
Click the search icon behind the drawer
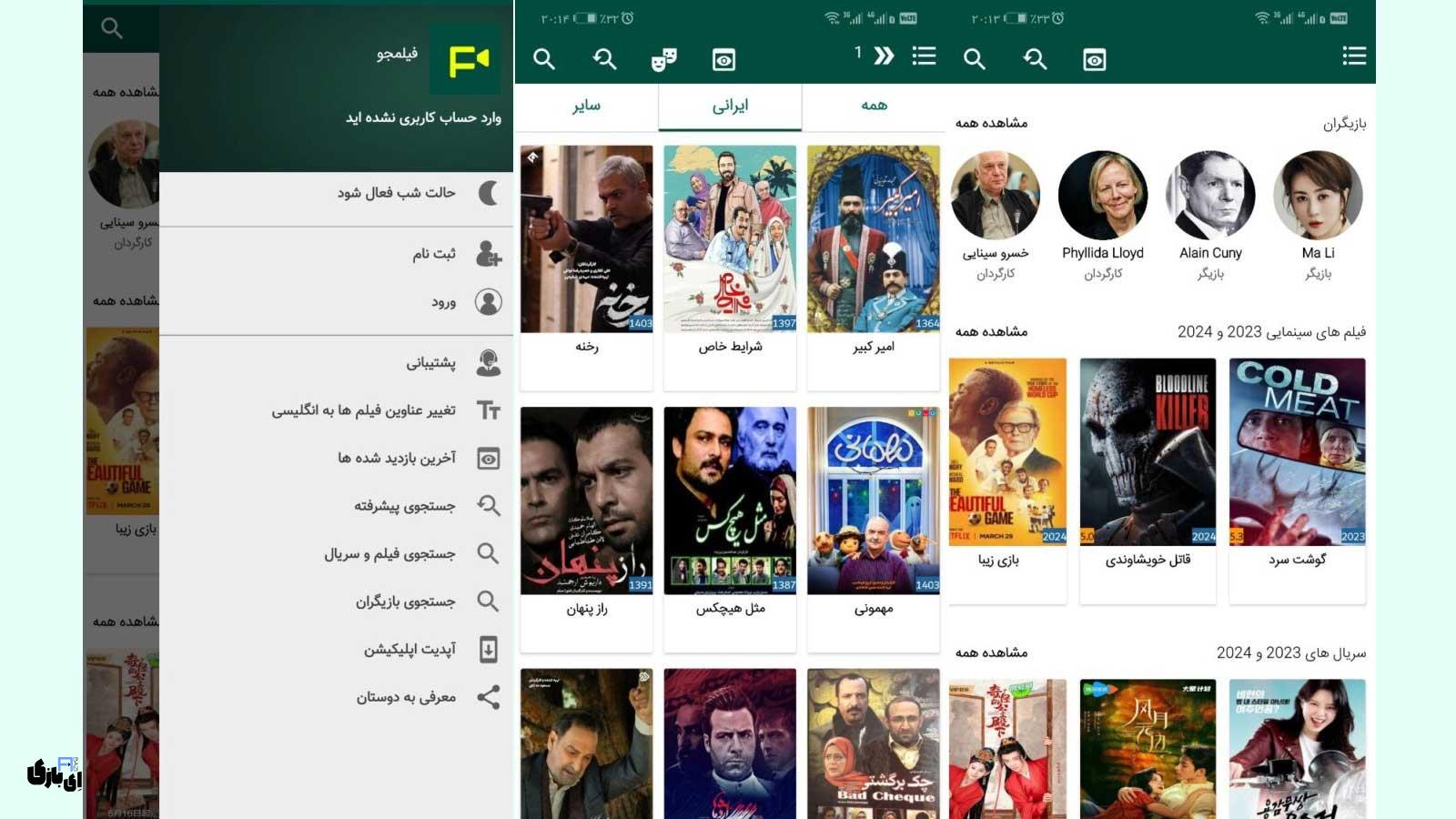[x=112, y=28]
